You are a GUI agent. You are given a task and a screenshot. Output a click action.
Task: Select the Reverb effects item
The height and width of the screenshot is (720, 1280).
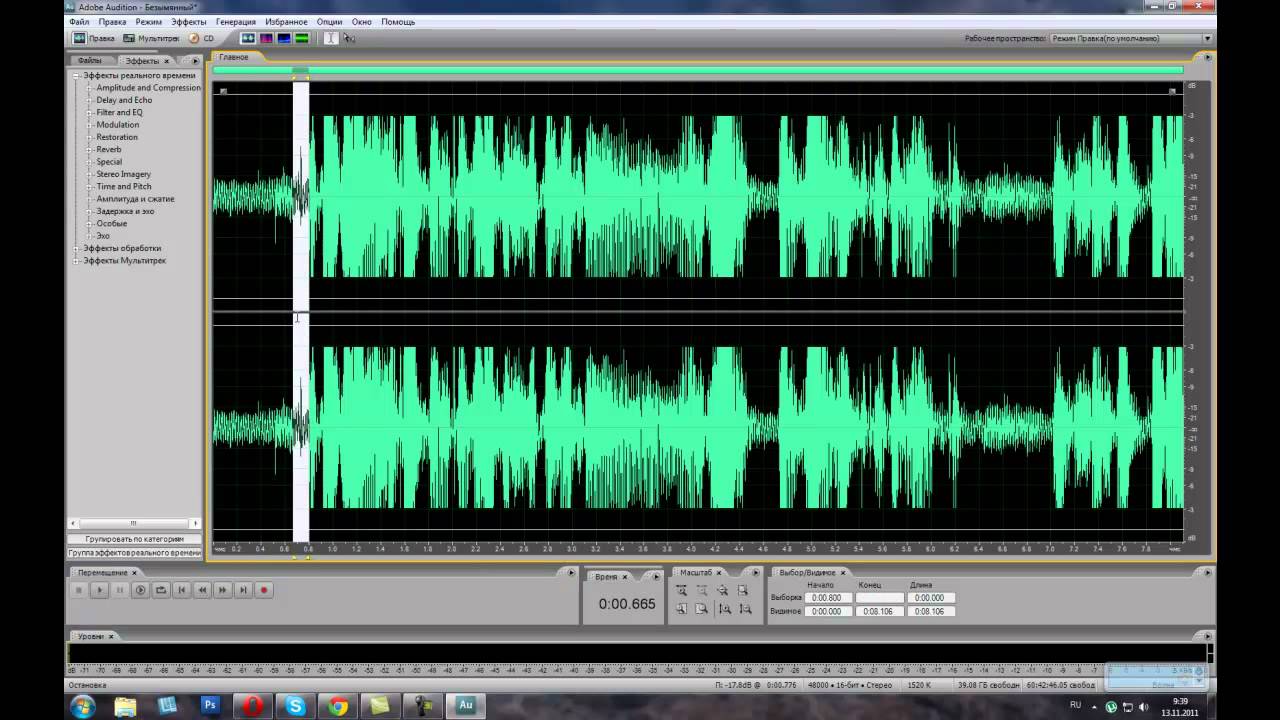(109, 149)
